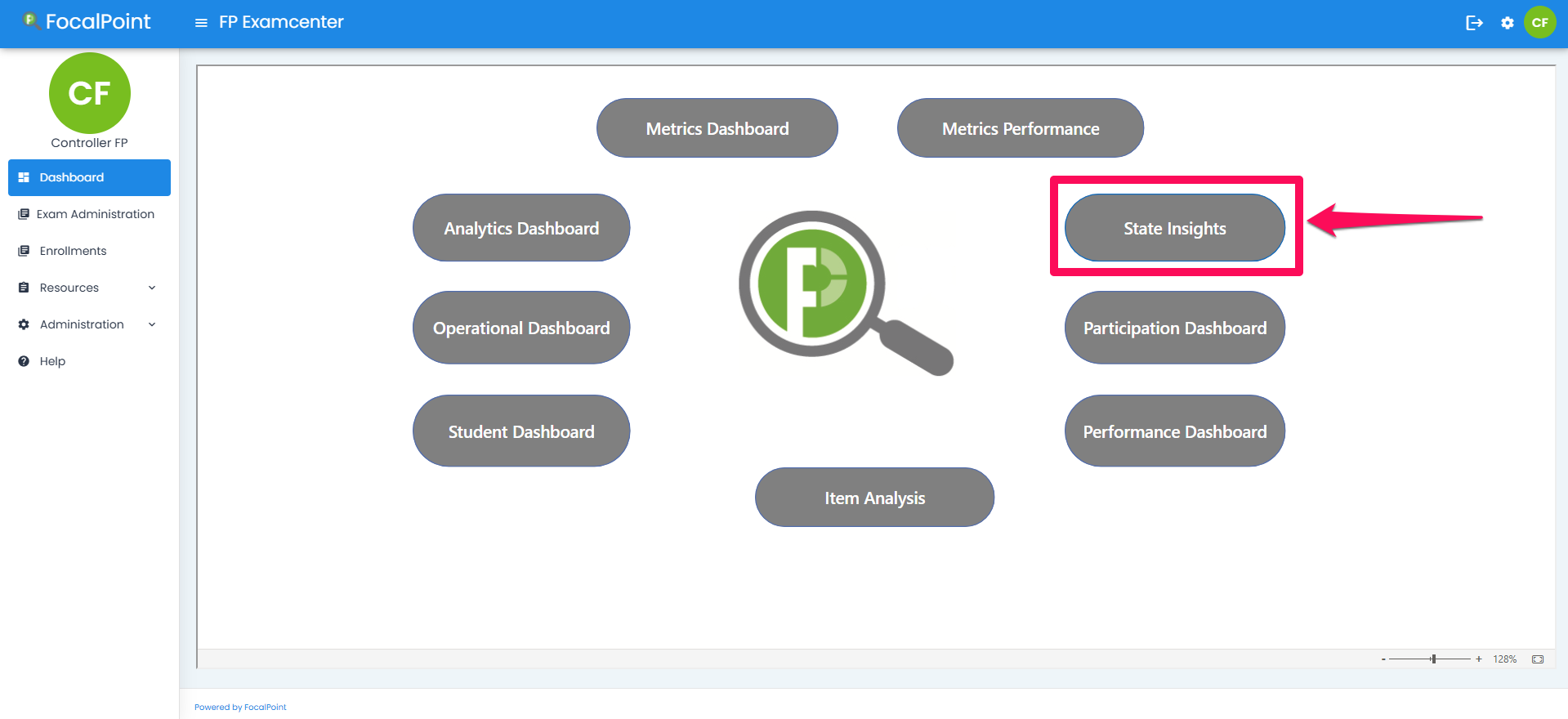Expand the Resources menu chevron
Viewport: 1568px width, 719px height.
pos(152,288)
